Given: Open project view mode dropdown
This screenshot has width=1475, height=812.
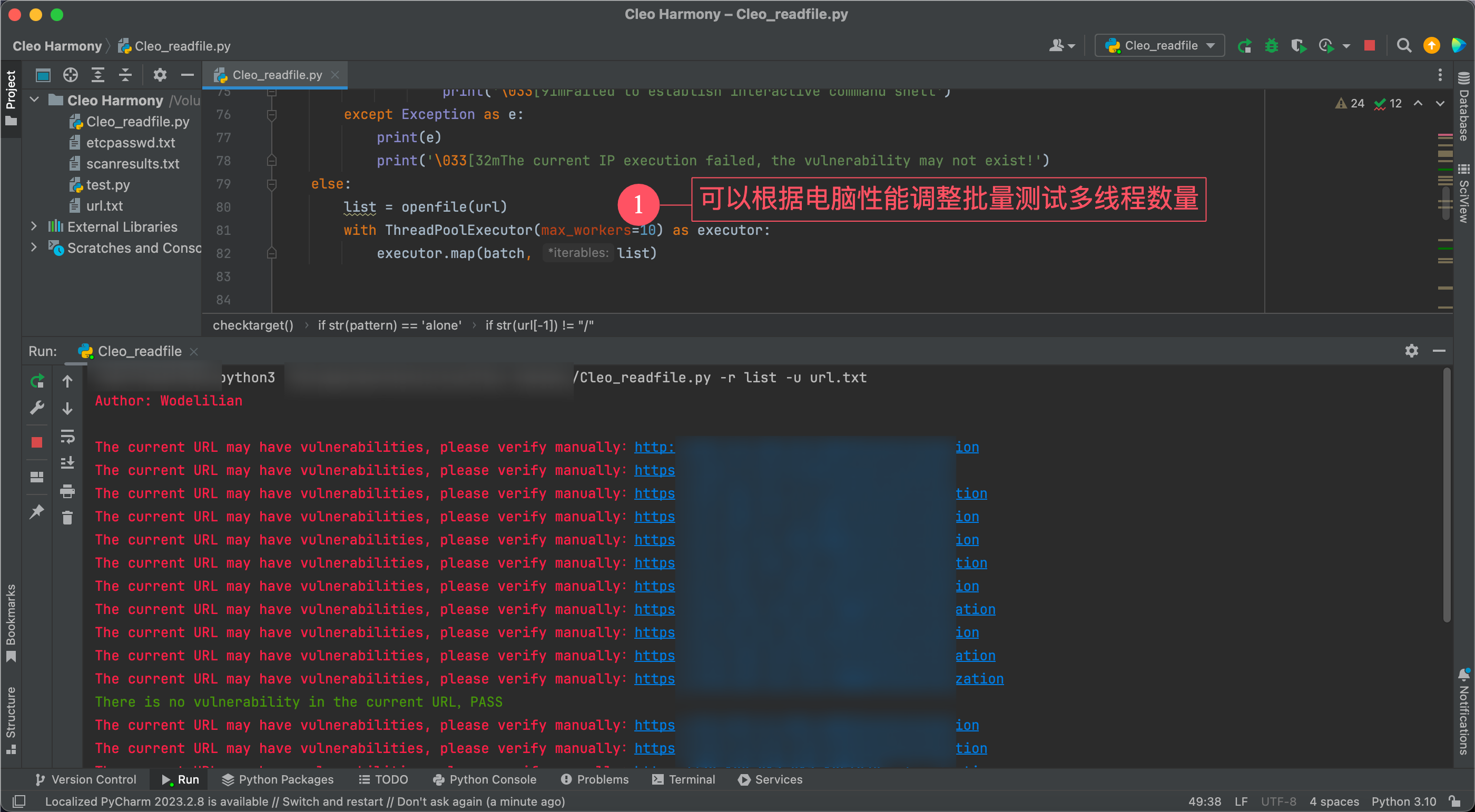Looking at the screenshot, I should tap(43, 75).
